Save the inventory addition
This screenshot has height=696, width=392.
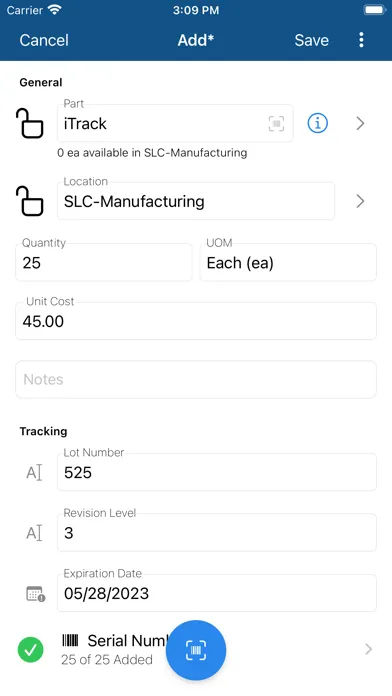point(312,40)
